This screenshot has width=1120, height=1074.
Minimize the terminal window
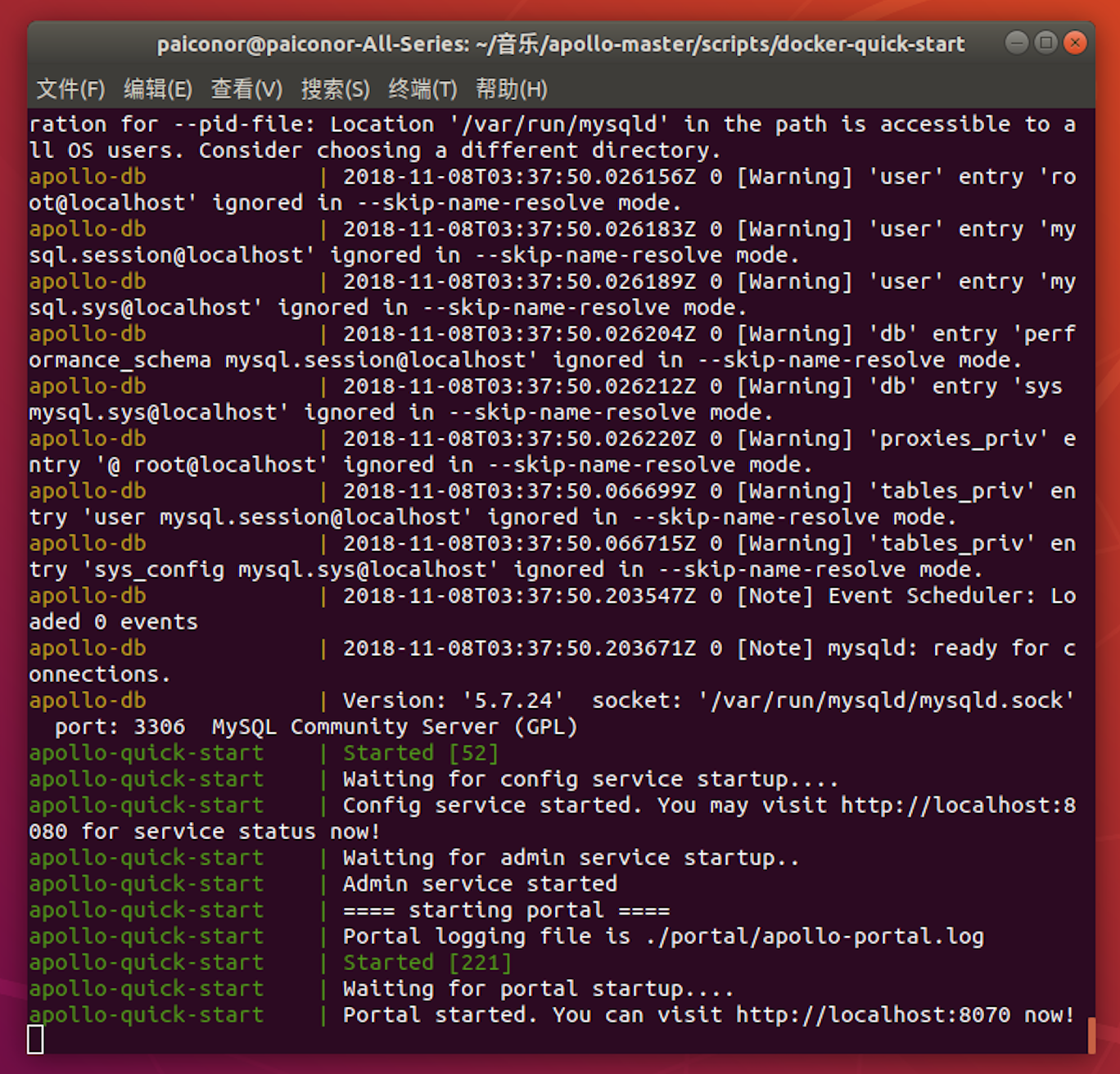pos(1017,43)
